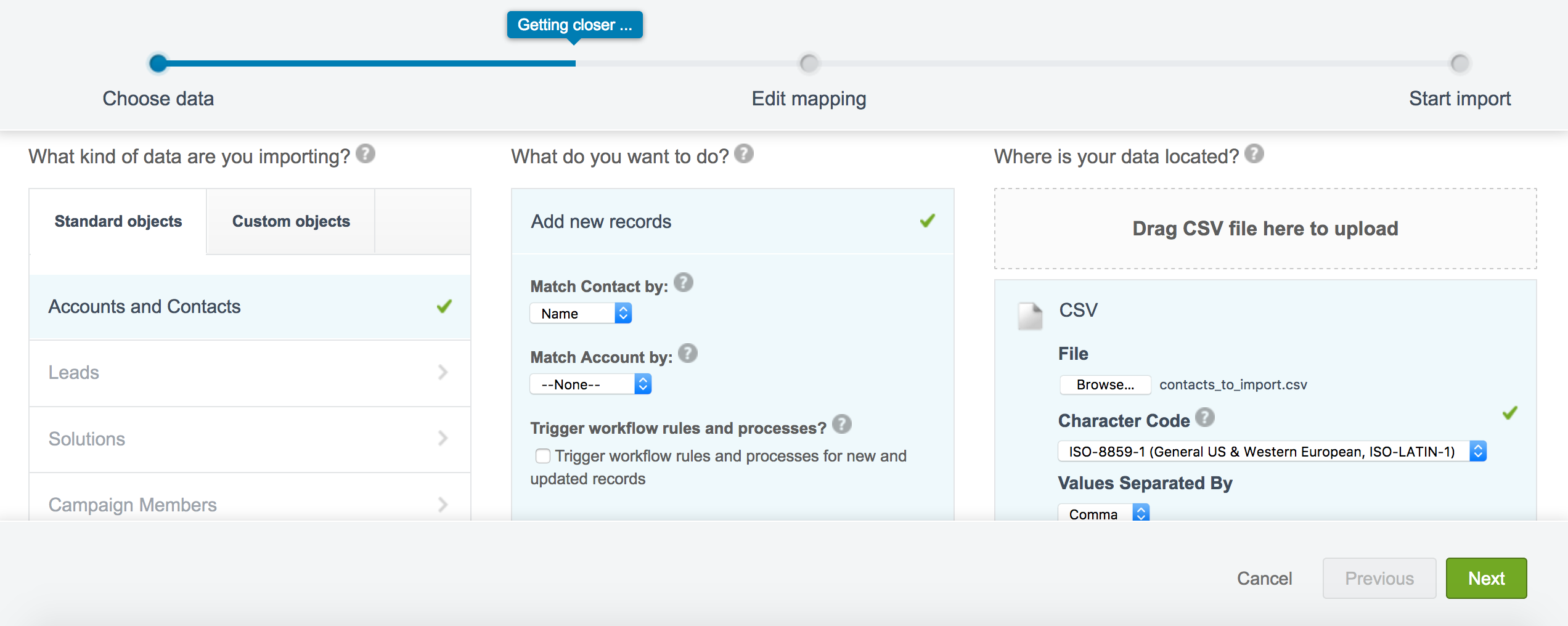Image resolution: width=1568 pixels, height=626 pixels.
Task: Click help icon beside 'Where is your data located?'
Action: coord(1254,153)
